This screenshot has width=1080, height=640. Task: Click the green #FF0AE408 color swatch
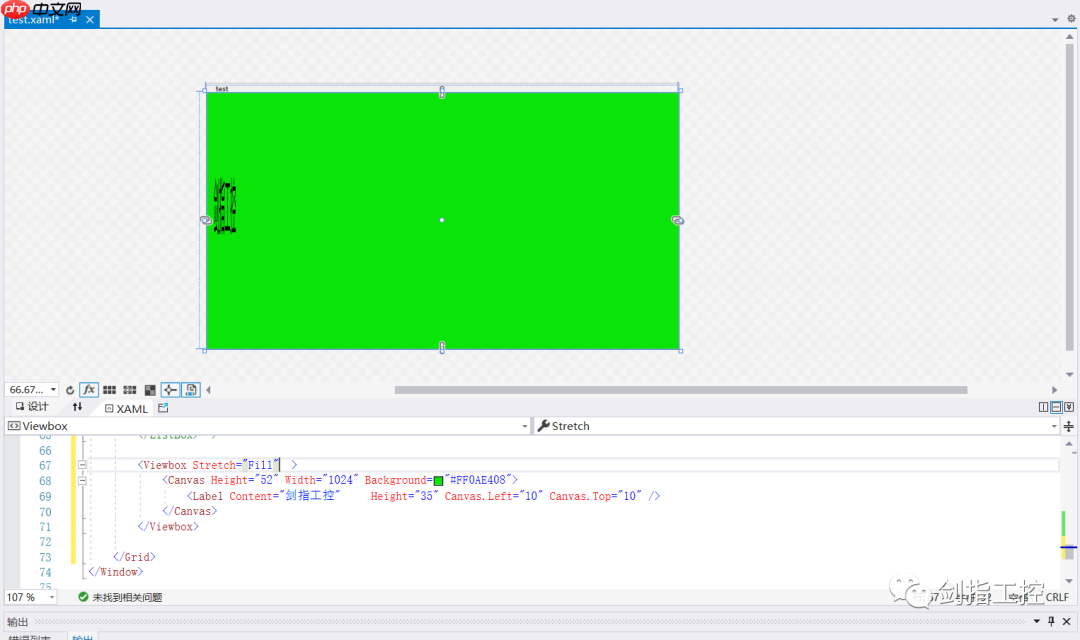[438, 481]
